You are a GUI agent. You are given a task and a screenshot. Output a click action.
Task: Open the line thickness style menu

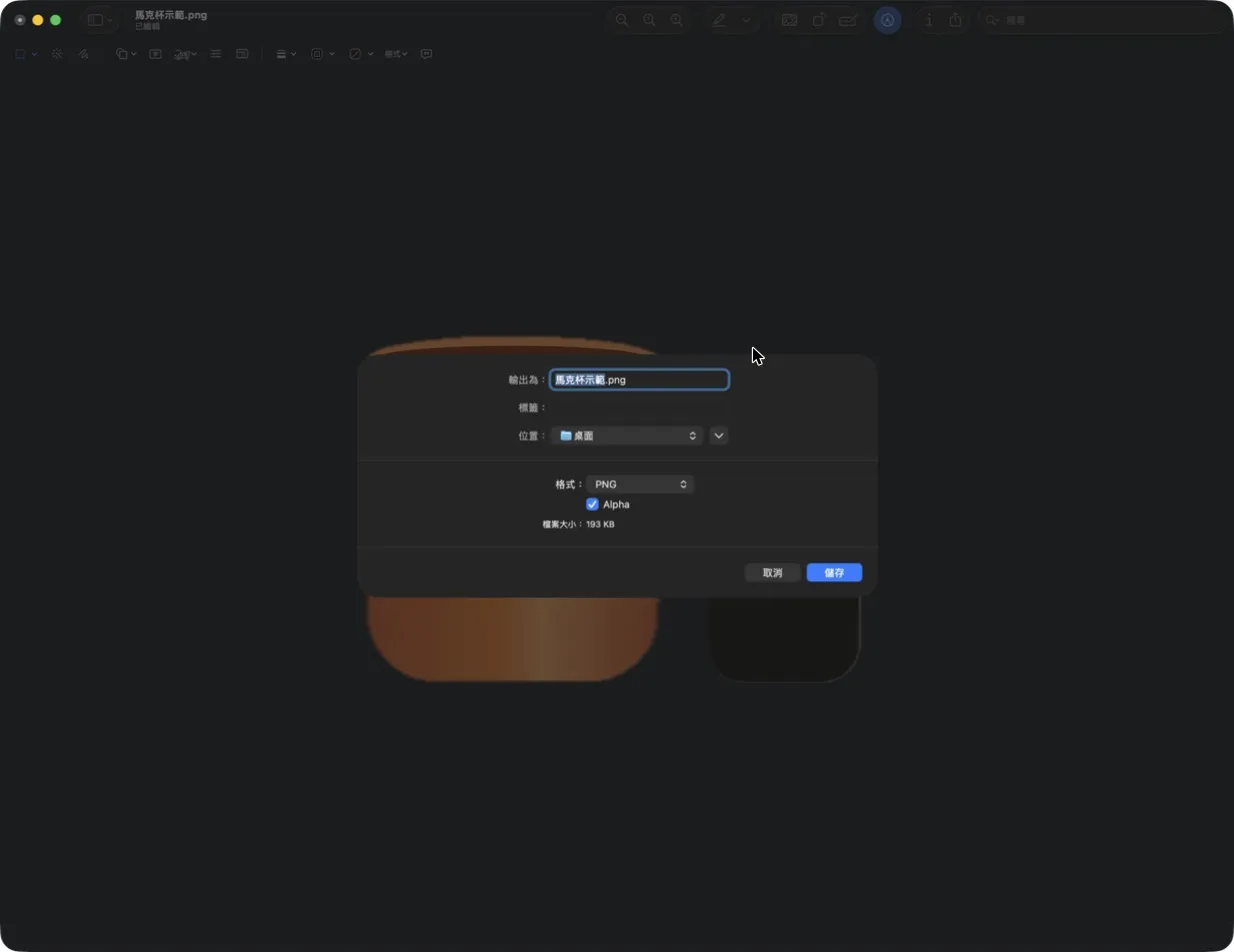(x=286, y=54)
